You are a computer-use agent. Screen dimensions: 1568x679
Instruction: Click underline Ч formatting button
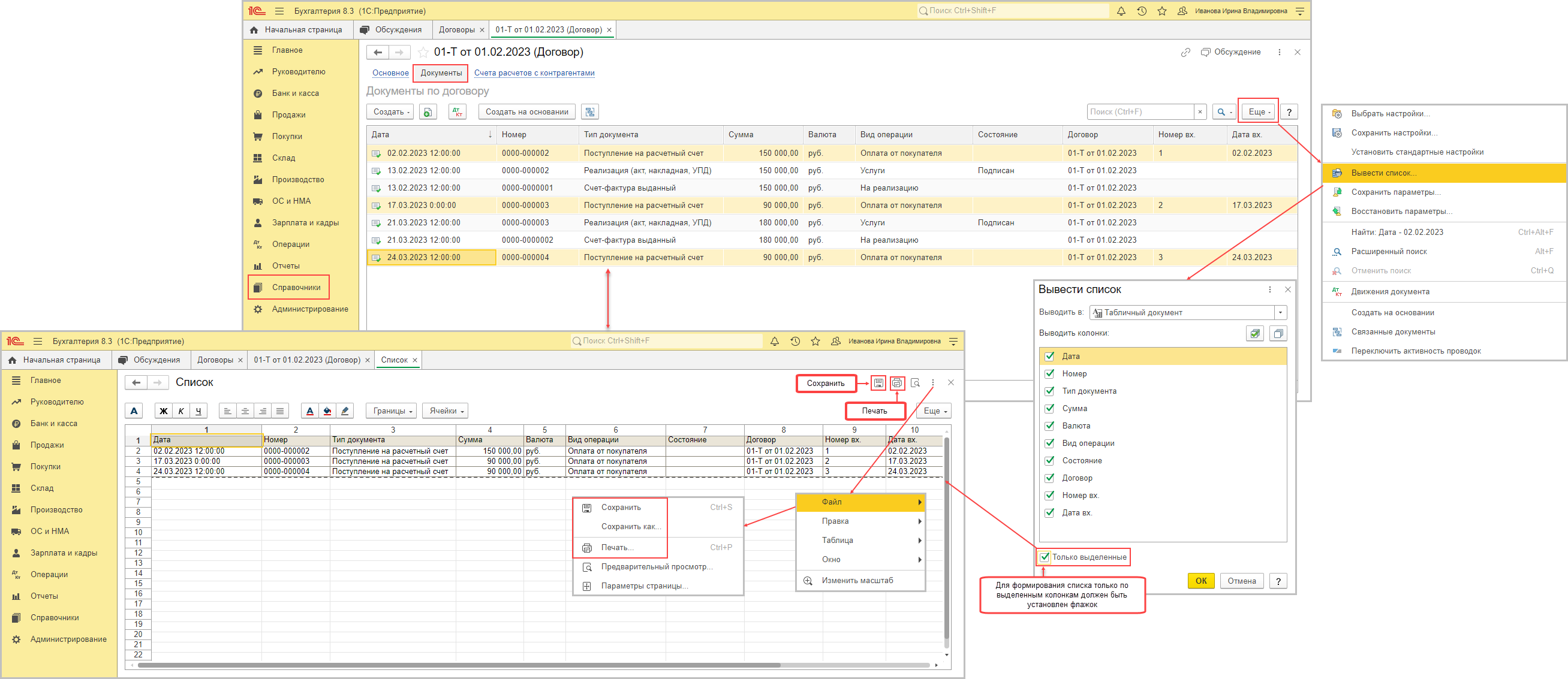point(198,411)
